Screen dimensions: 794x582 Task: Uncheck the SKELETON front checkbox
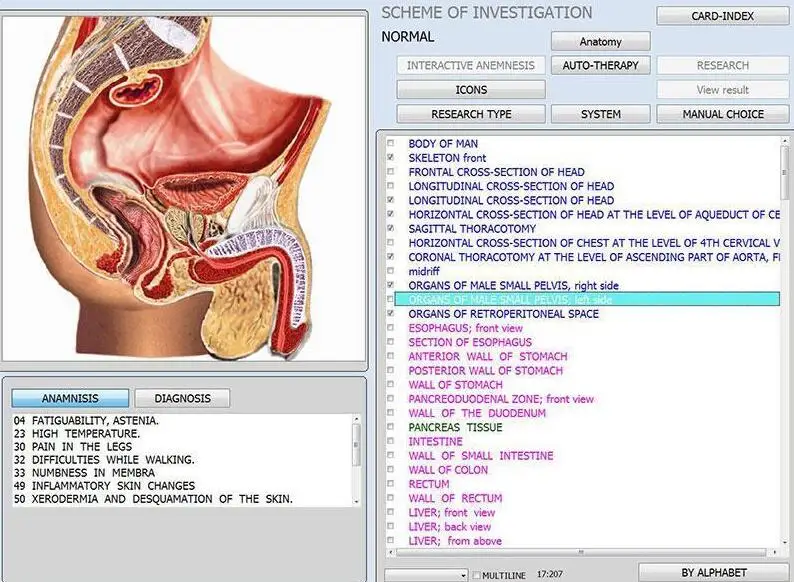391,158
